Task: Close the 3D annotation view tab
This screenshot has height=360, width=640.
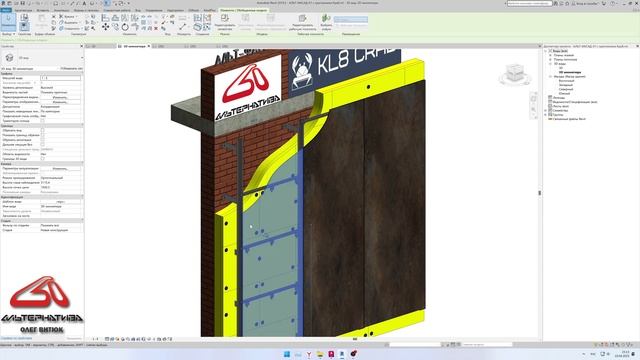Action: click(x=149, y=46)
